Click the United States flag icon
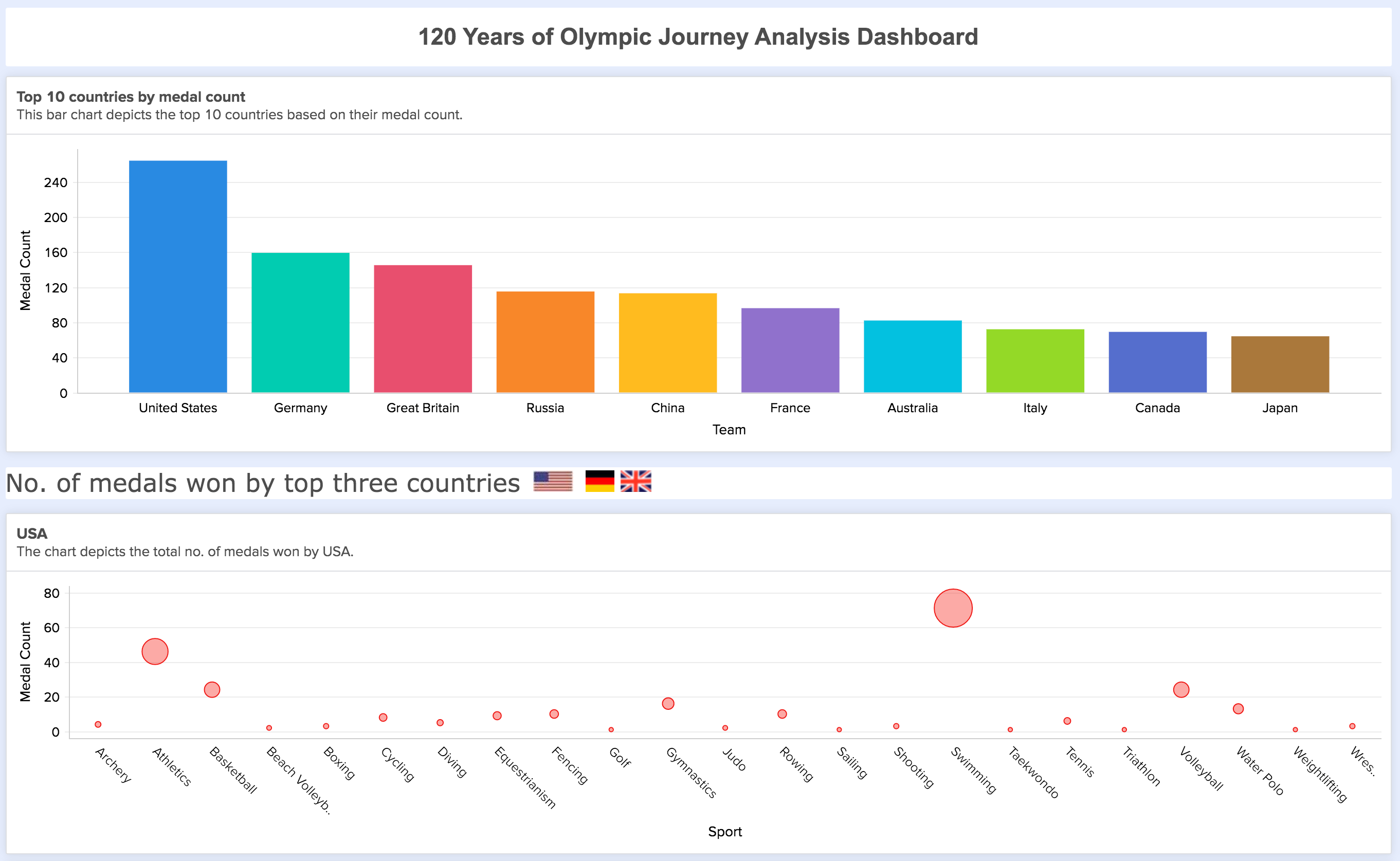Screen dimensions: 1400x861 pos(553,481)
